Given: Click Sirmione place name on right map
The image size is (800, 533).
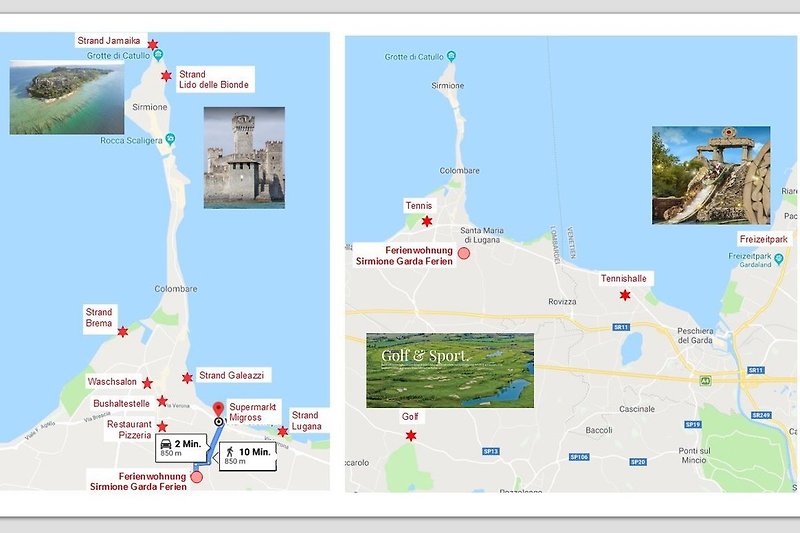Looking at the screenshot, I should (448, 86).
